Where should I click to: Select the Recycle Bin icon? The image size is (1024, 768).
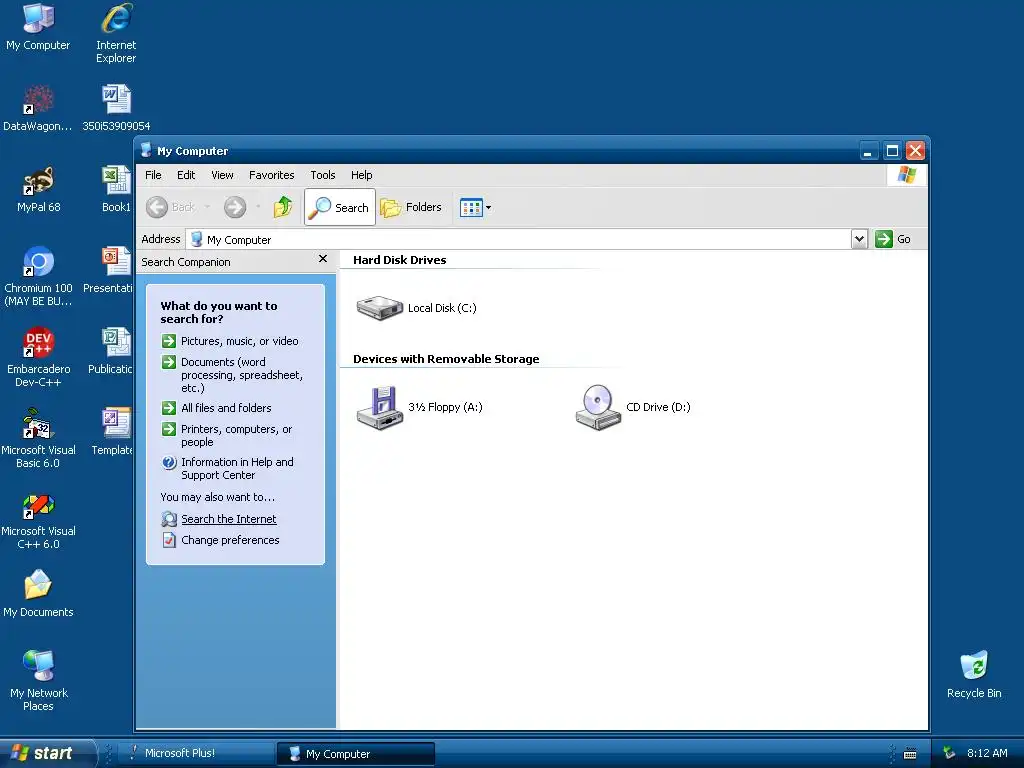pyautogui.click(x=974, y=675)
